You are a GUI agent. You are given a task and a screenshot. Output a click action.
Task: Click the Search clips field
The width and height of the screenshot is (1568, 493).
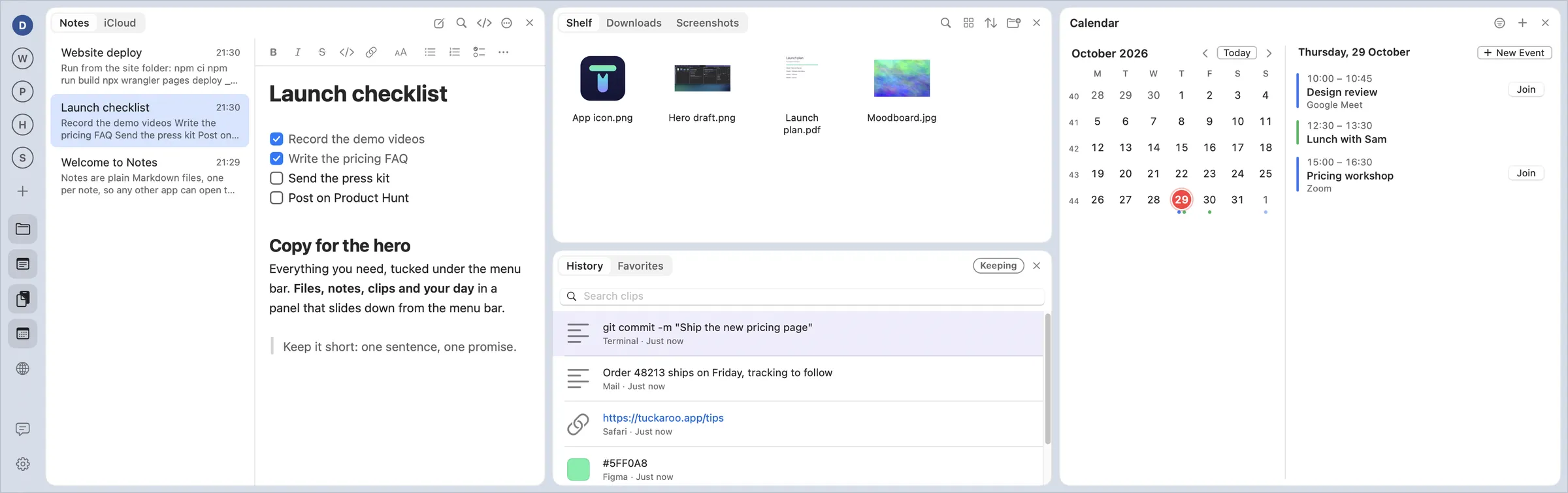pos(802,296)
